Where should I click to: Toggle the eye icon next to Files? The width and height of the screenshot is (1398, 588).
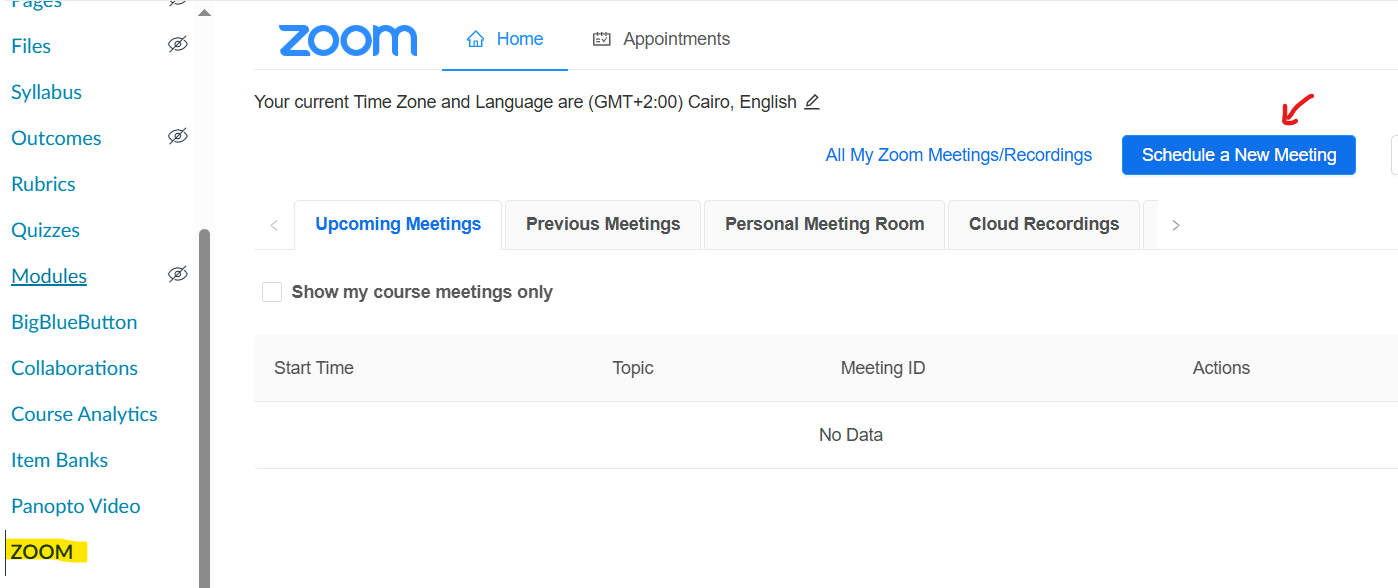pos(178,45)
